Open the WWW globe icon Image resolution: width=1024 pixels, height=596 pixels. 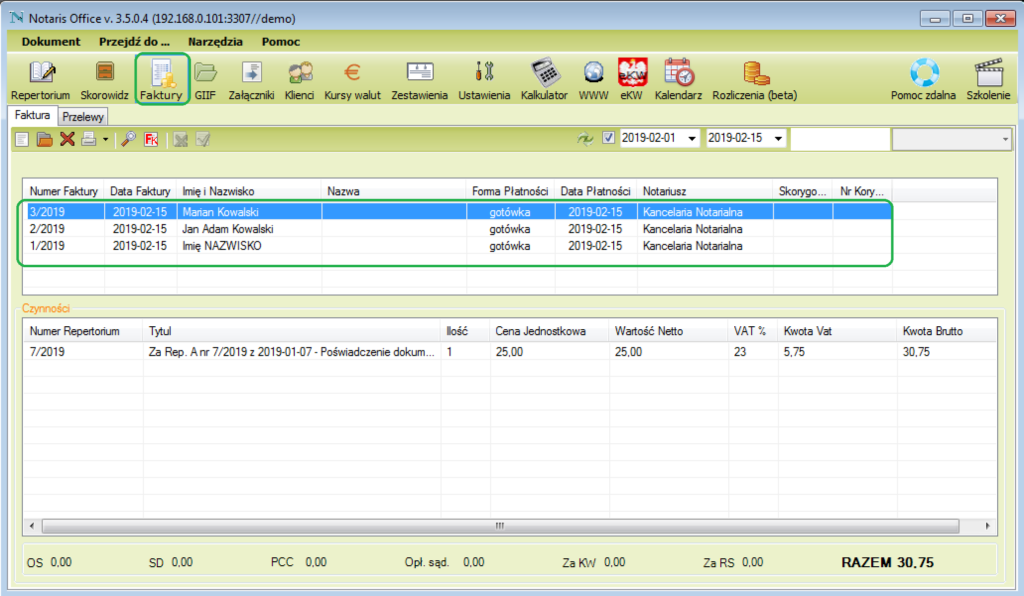coord(594,80)
